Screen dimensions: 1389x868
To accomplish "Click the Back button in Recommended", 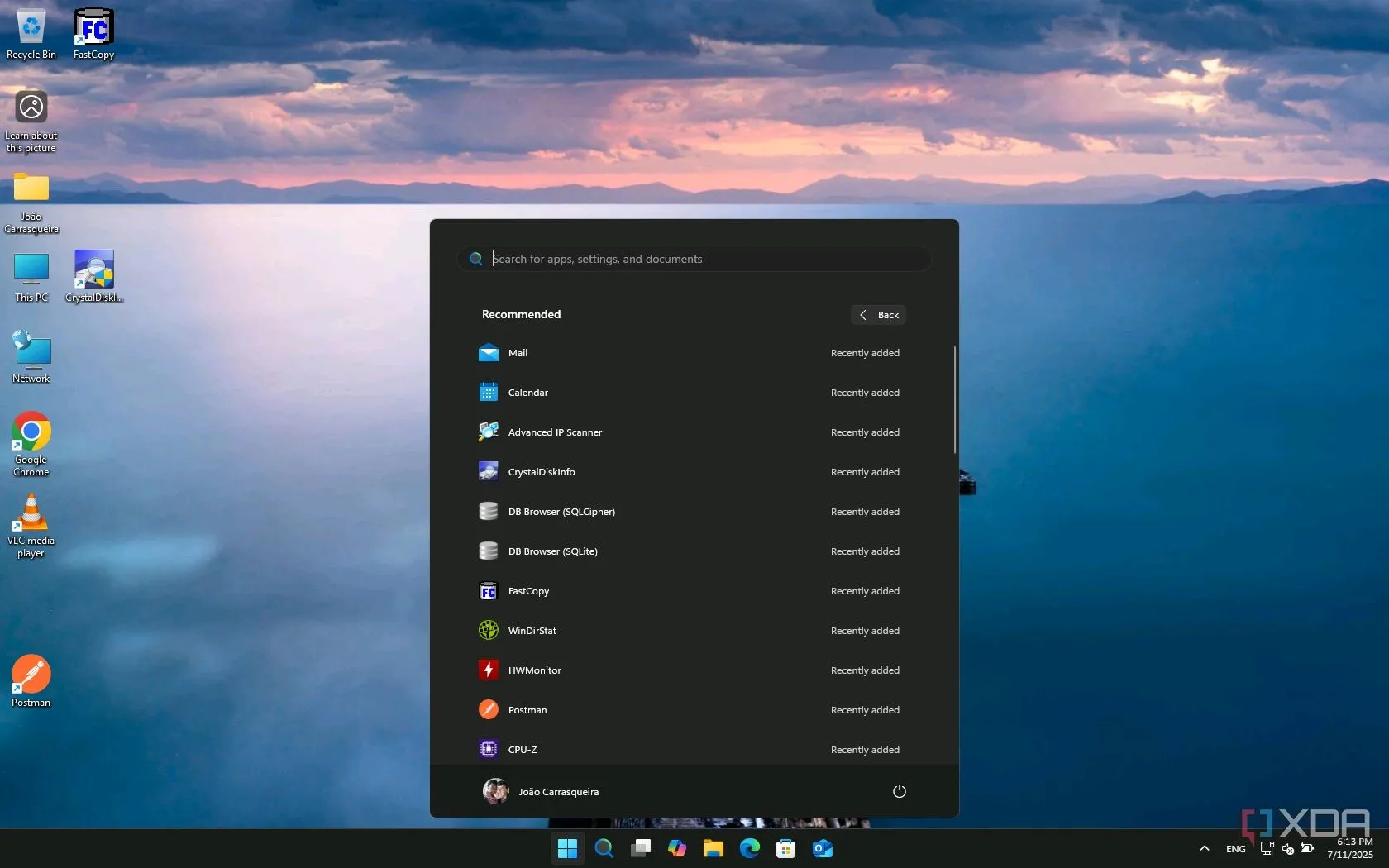I will click(x=879, y=315).
